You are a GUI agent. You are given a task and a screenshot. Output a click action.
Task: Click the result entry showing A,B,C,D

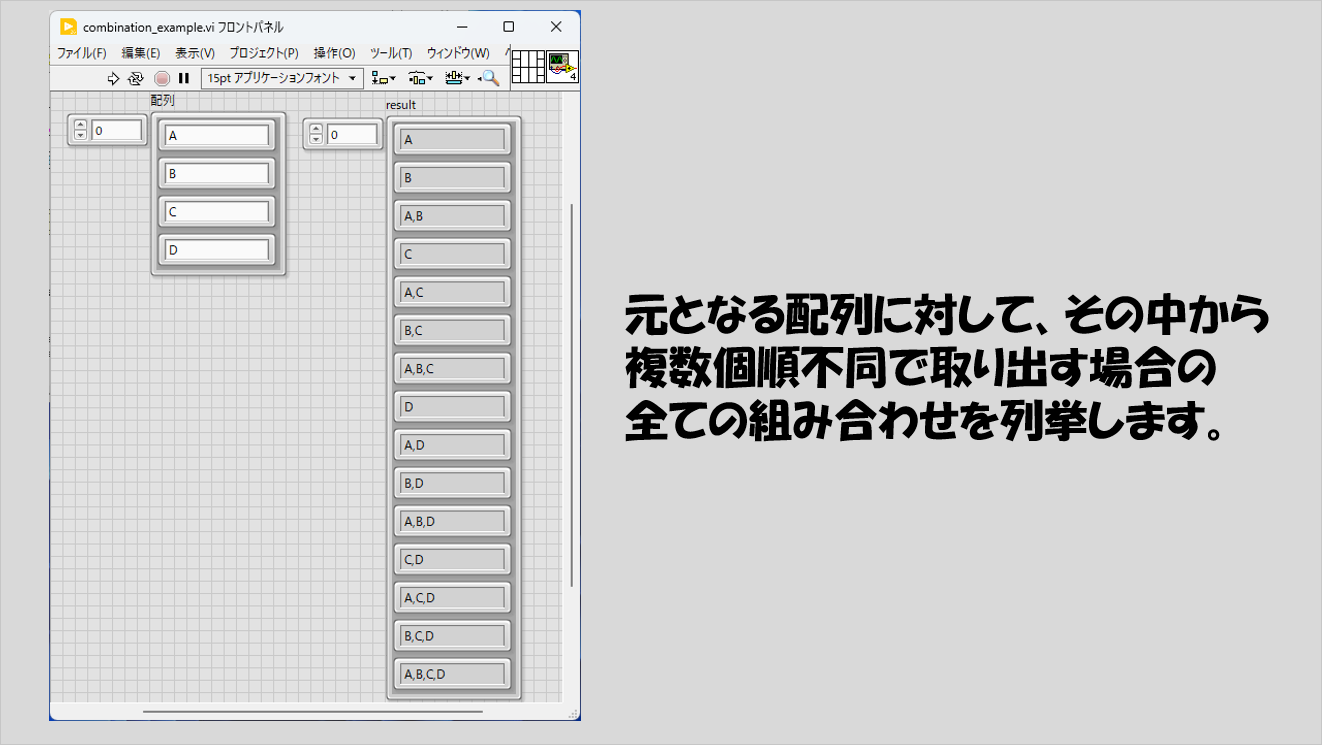[x=452, y=674]
